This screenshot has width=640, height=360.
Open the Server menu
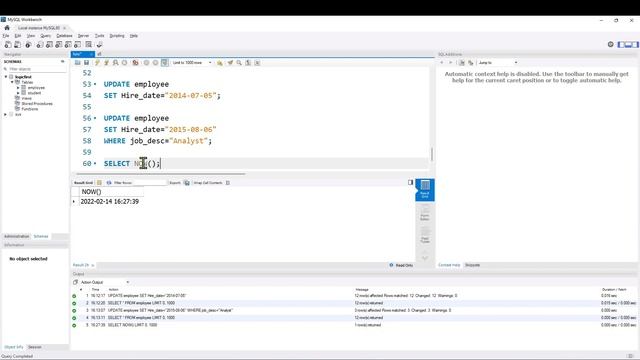(83, 36)
